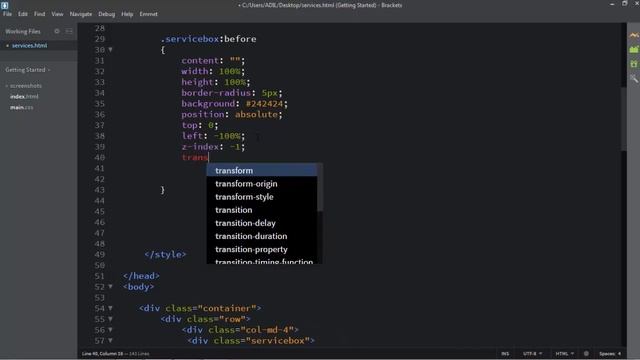Open the Debug menu
This screenshot has height=360, width=640.
[107, 14]
